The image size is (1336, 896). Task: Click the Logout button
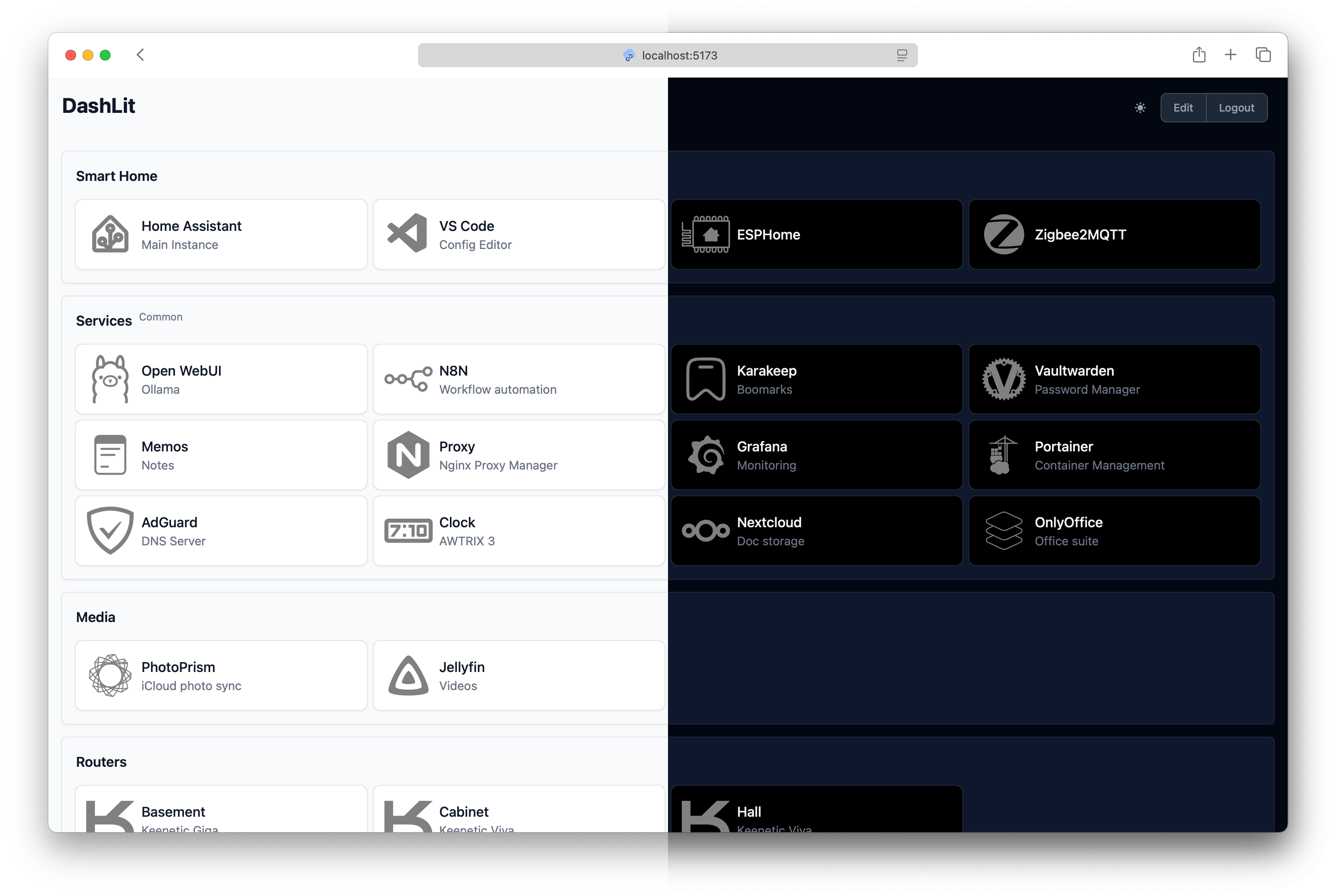coord(1236,108)
